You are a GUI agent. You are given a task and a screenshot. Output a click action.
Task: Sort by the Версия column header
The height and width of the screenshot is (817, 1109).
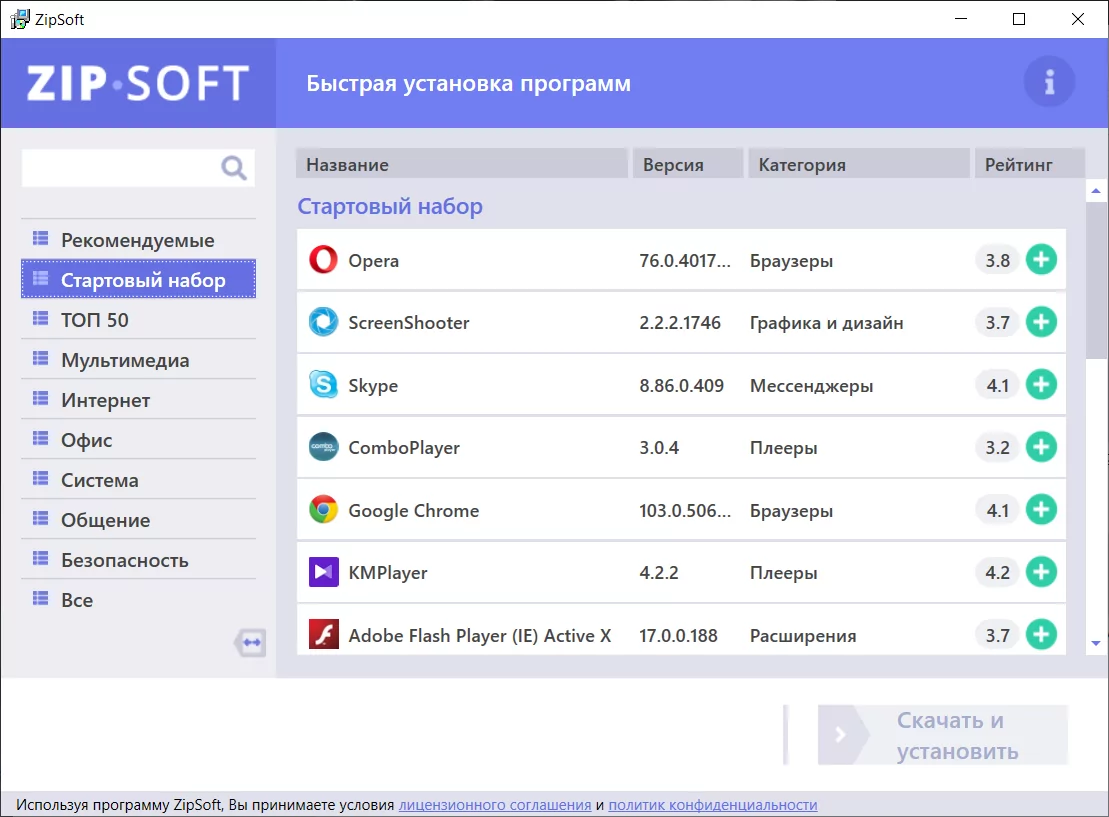tap(687, 164)
